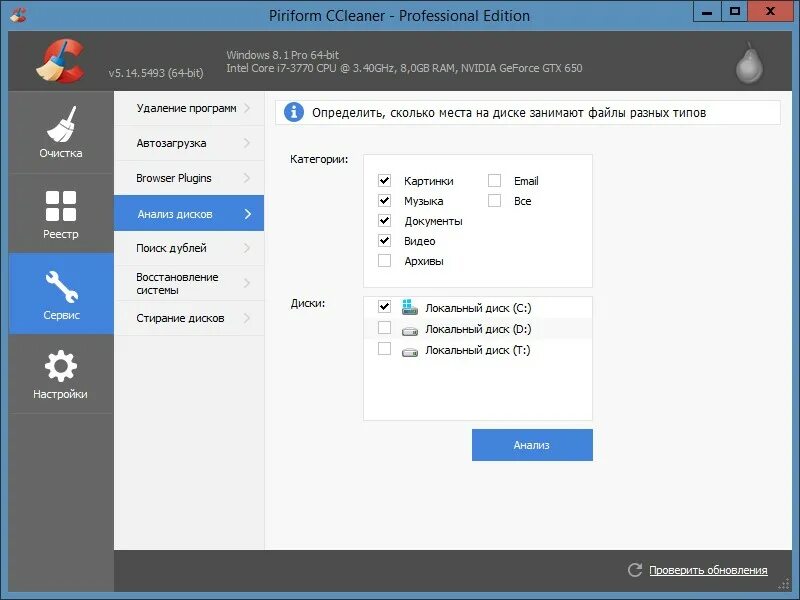Click the Local disk D: drive icon
Screen dimensions: 800x600
(x=410, y=331)
